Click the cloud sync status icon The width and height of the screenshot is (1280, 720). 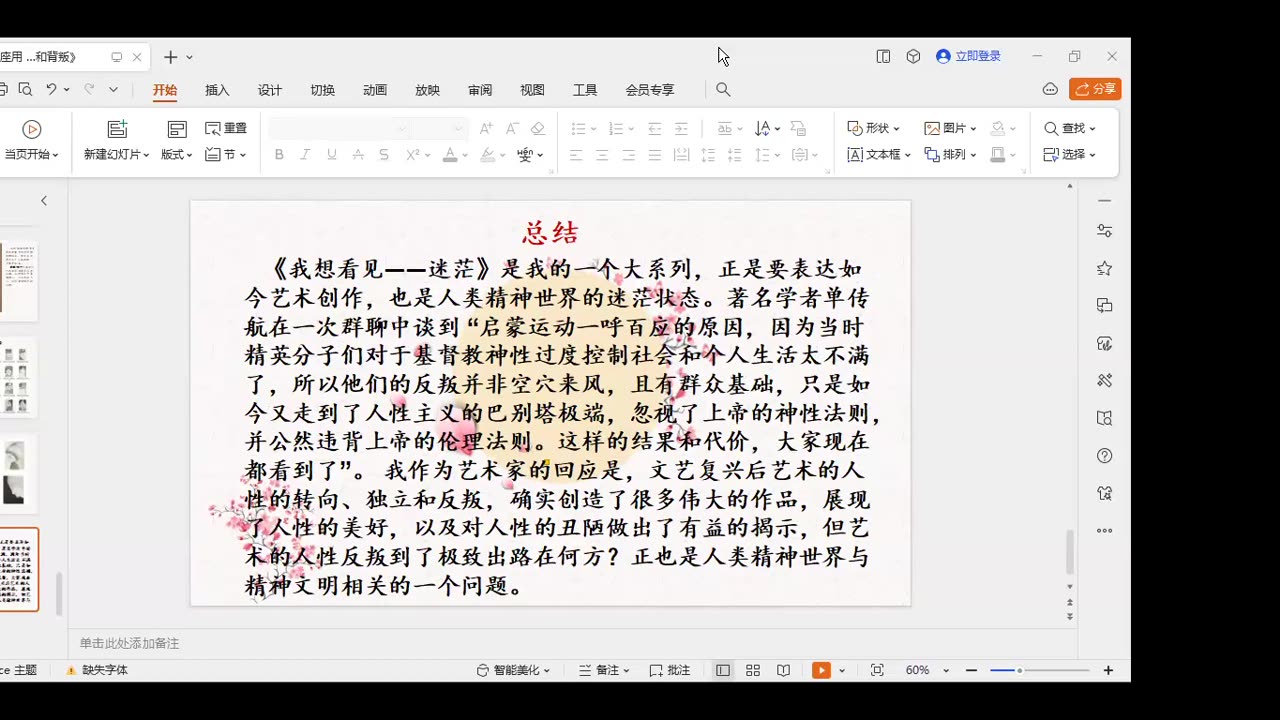[1050, 89]
